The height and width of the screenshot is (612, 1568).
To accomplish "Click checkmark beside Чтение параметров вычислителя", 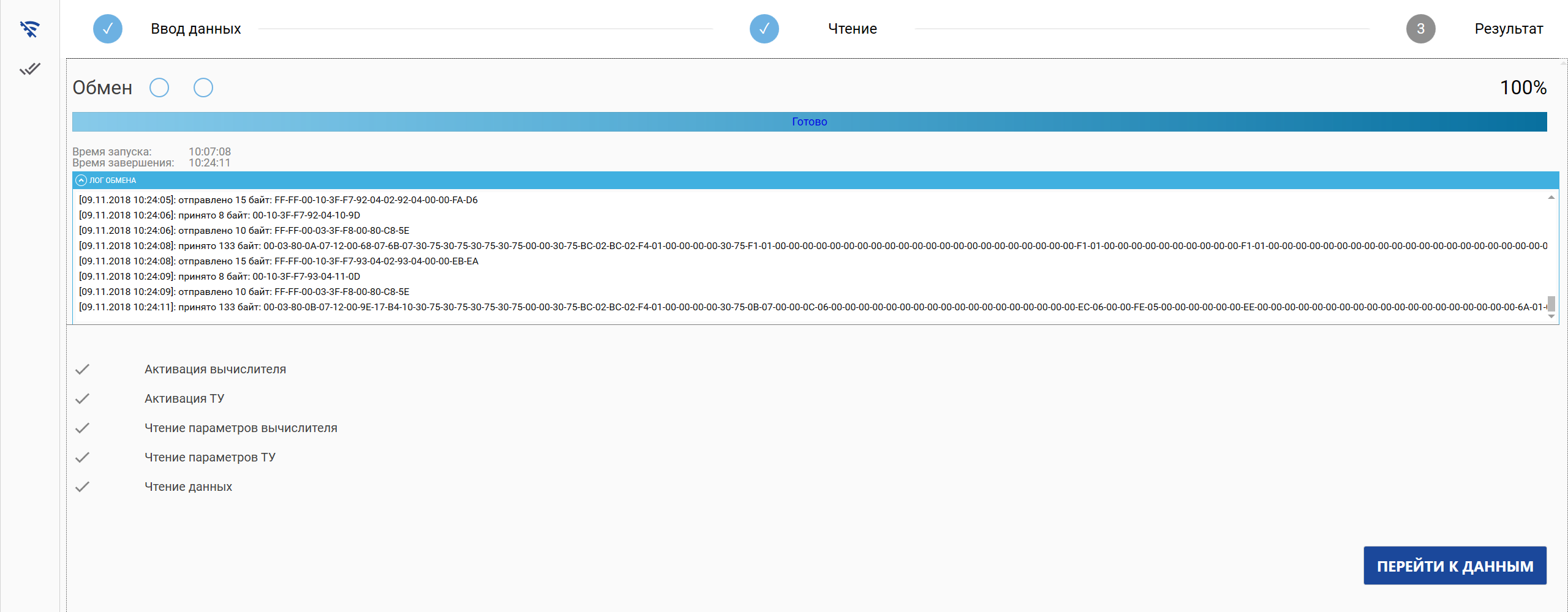I will pyautogui.click(x=82, y=428).
